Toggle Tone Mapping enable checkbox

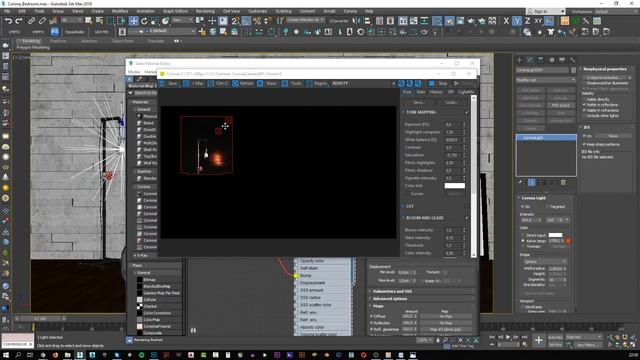pyautogui.click(x=467, y=112)
